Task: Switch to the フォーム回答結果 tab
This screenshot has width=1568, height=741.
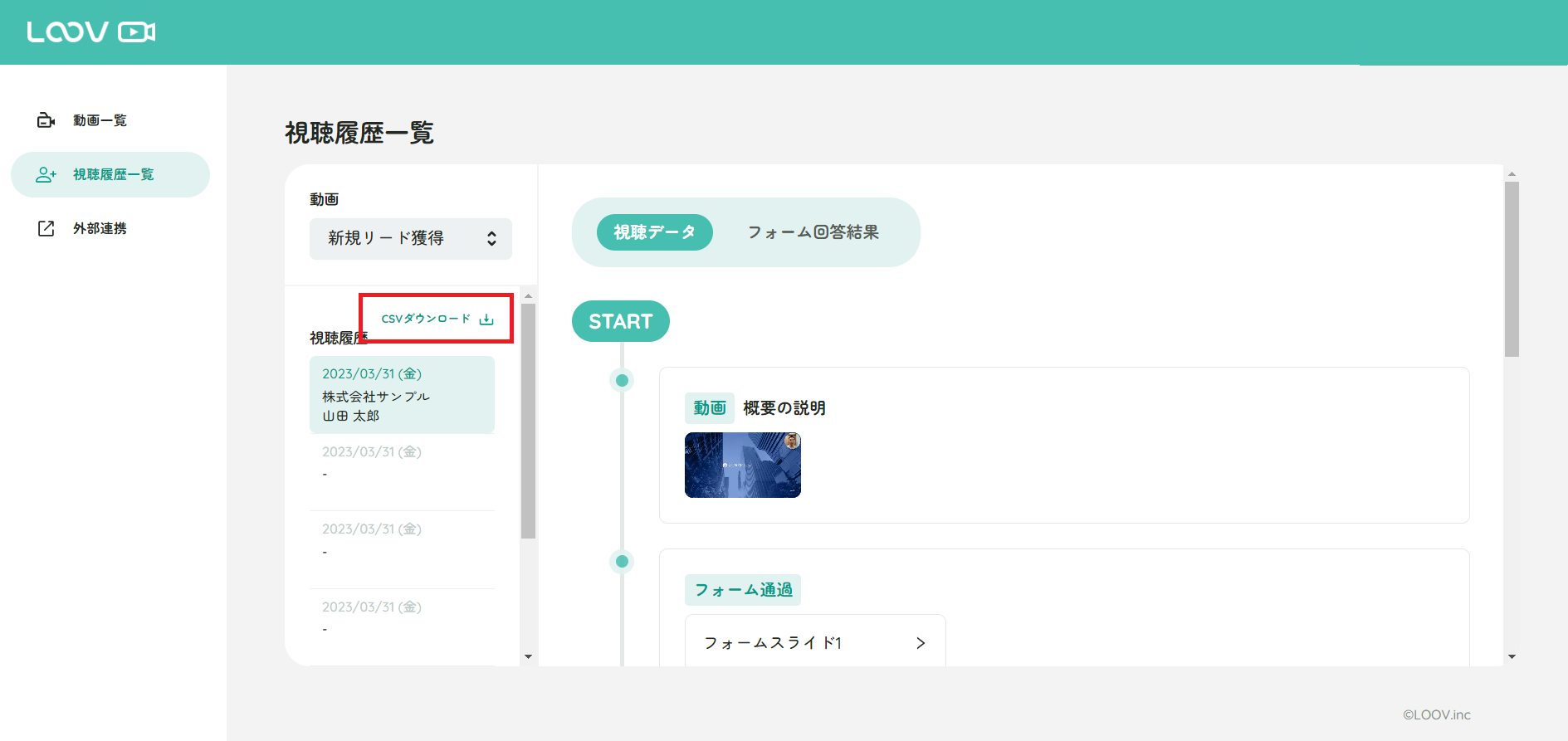Action: pyautogui.click(x=813, y=232)
